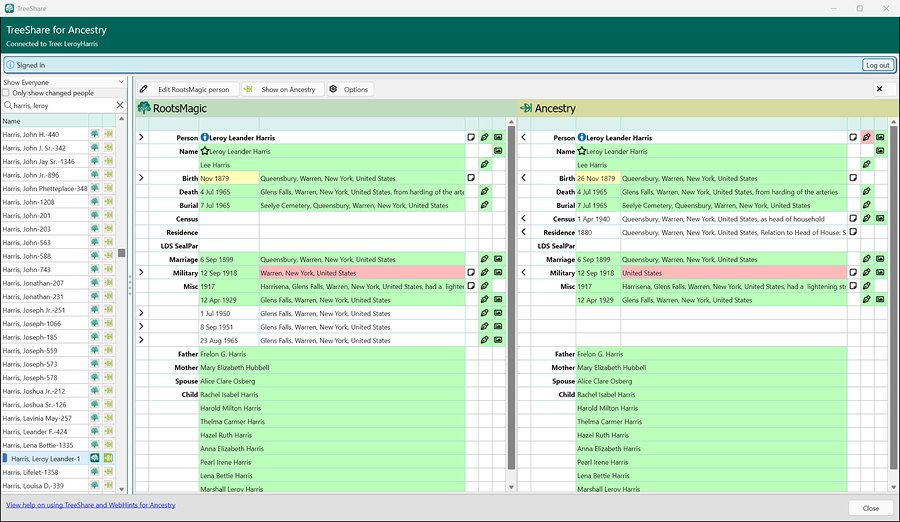Click the Close button at bottom right
This screenshot has height=522, width=900.
coord(870,508)
